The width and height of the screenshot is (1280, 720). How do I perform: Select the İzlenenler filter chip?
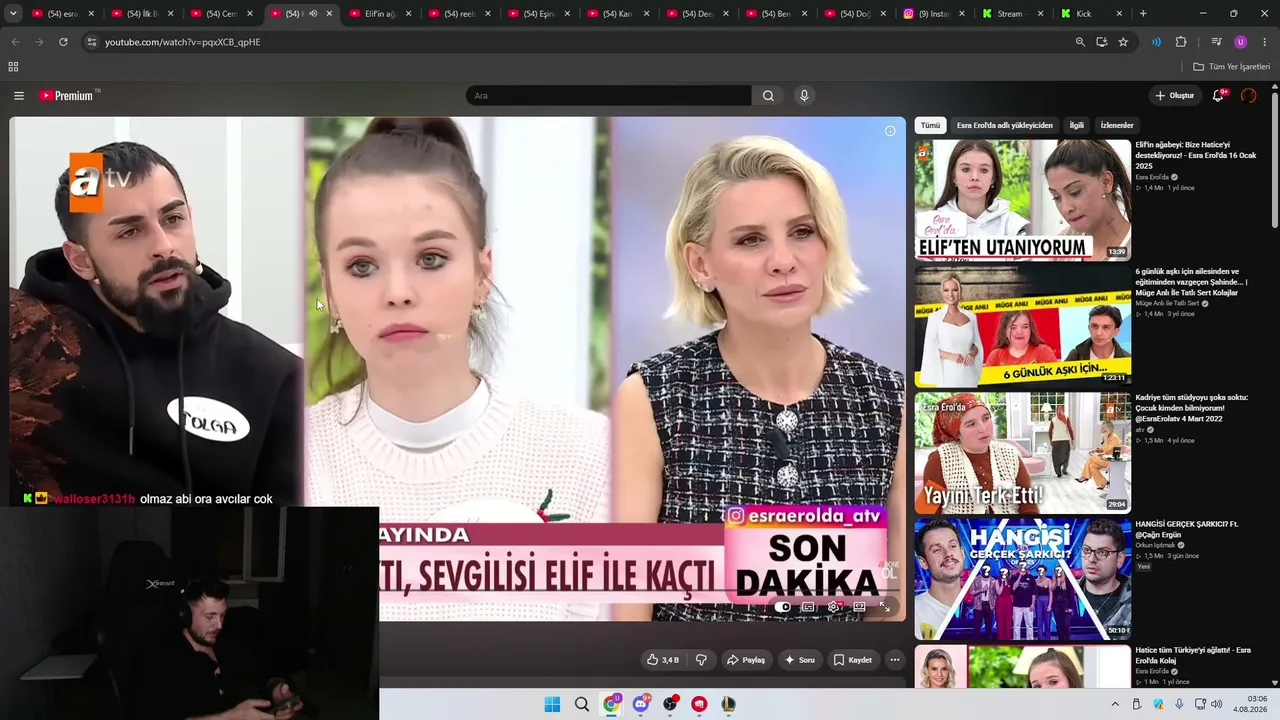[1117, 126]
